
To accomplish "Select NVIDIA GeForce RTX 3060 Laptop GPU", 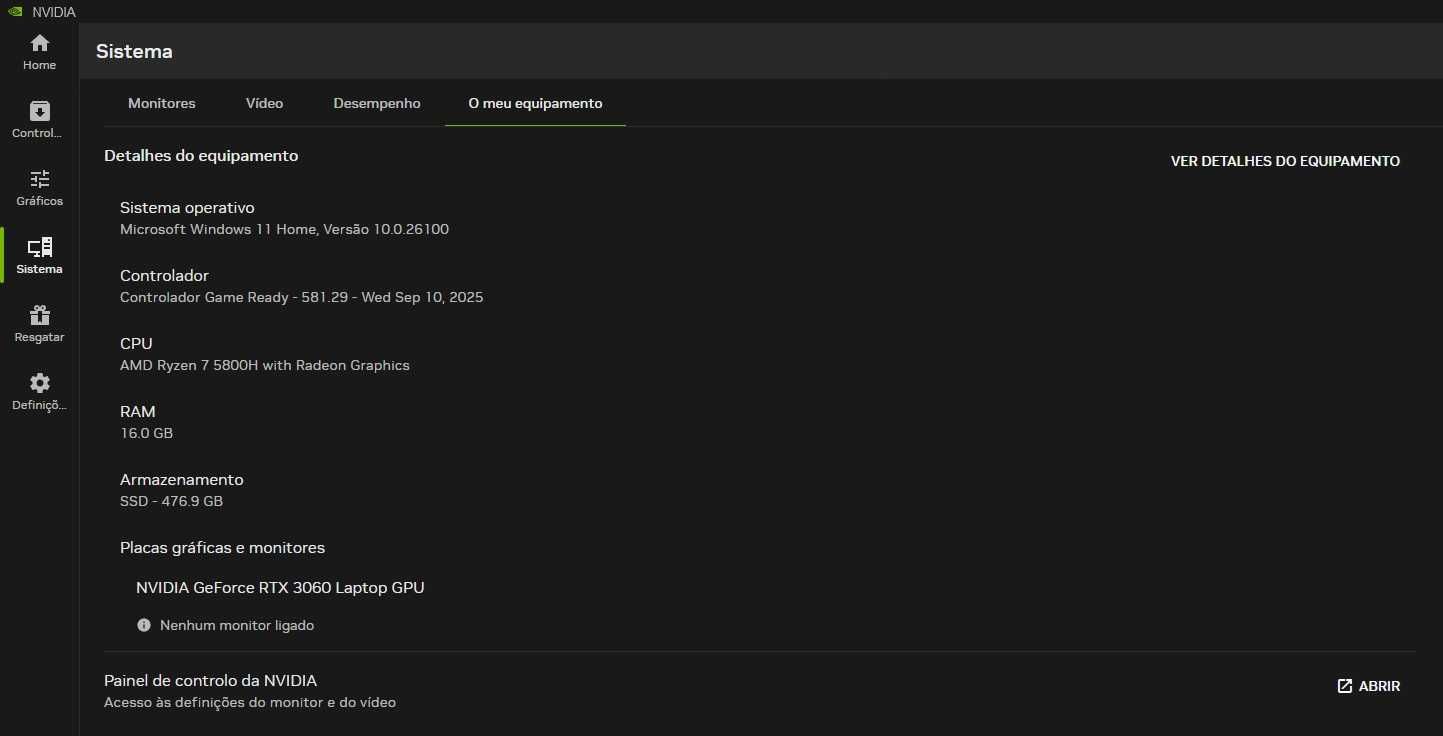I will (x=280, y=587).
